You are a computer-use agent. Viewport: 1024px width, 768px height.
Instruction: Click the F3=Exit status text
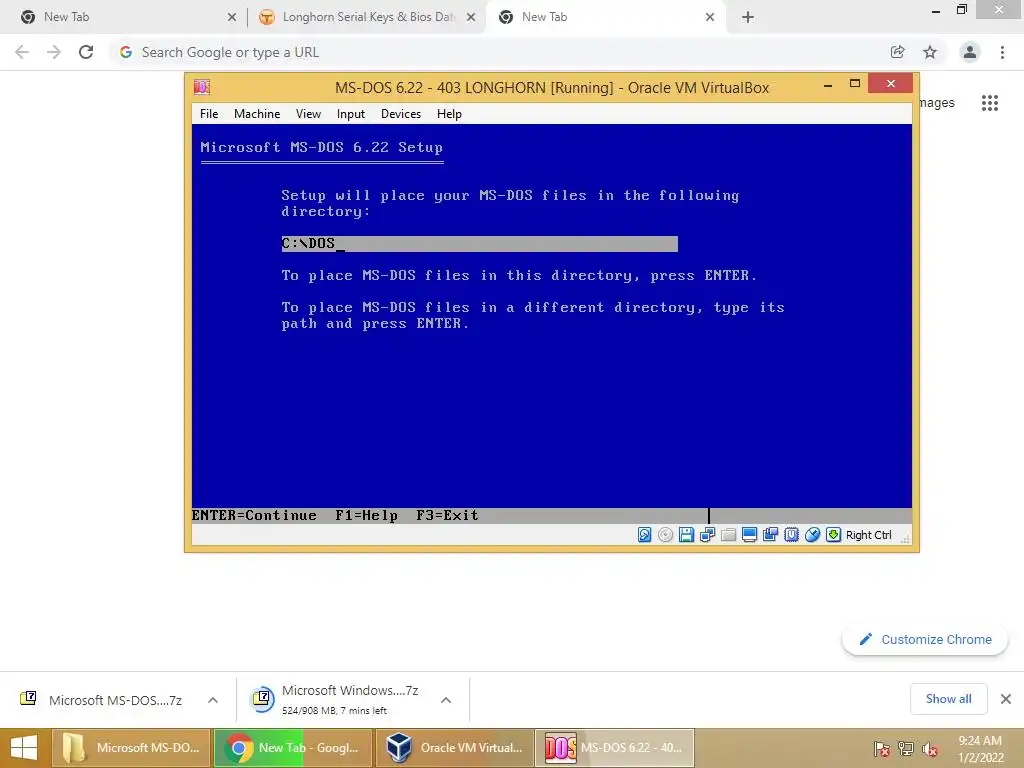click(x=447, y=515)
